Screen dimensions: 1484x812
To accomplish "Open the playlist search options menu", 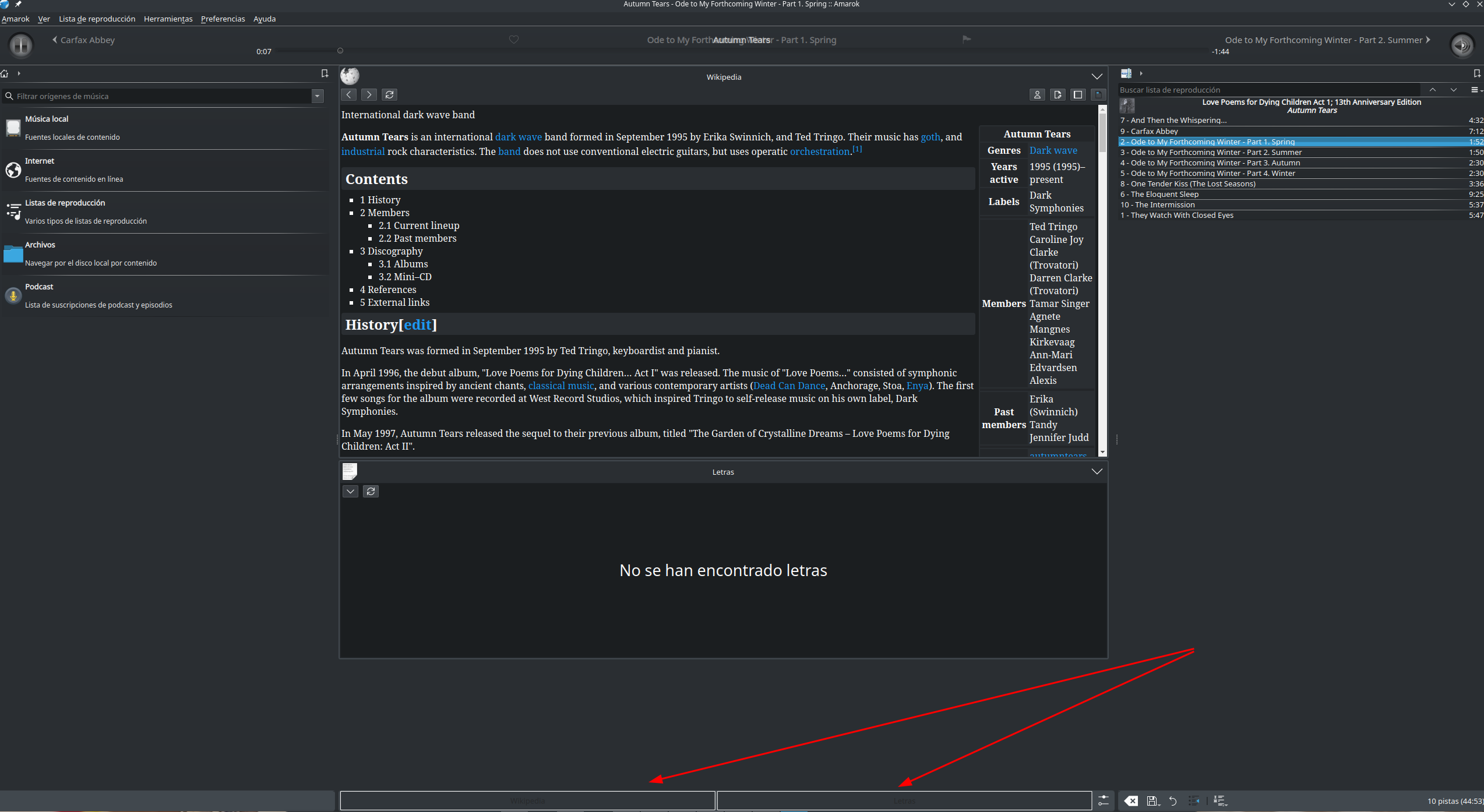I will [1476, 90].
